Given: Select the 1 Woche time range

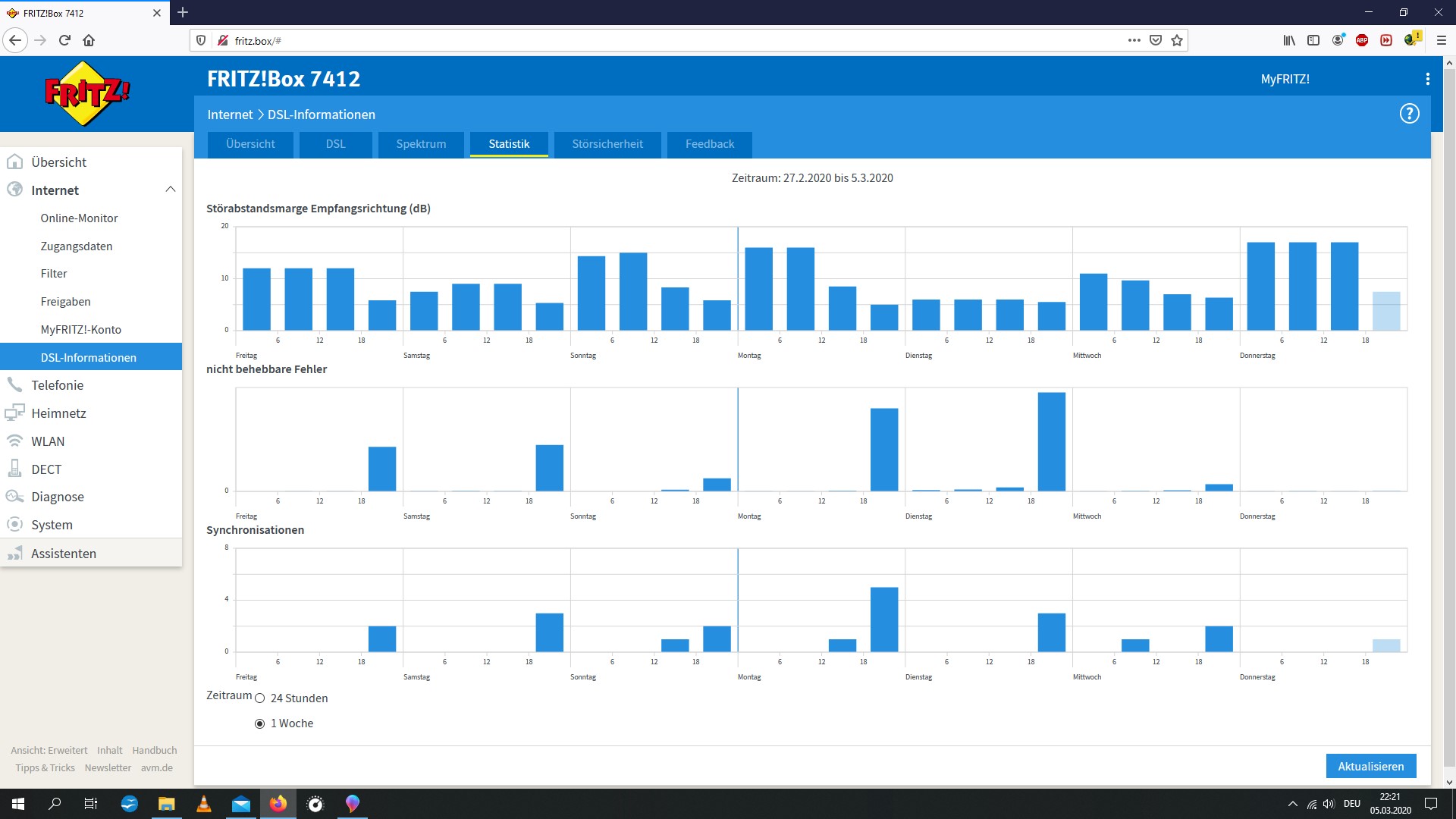Looking at the screenshot, I should 260,723.
